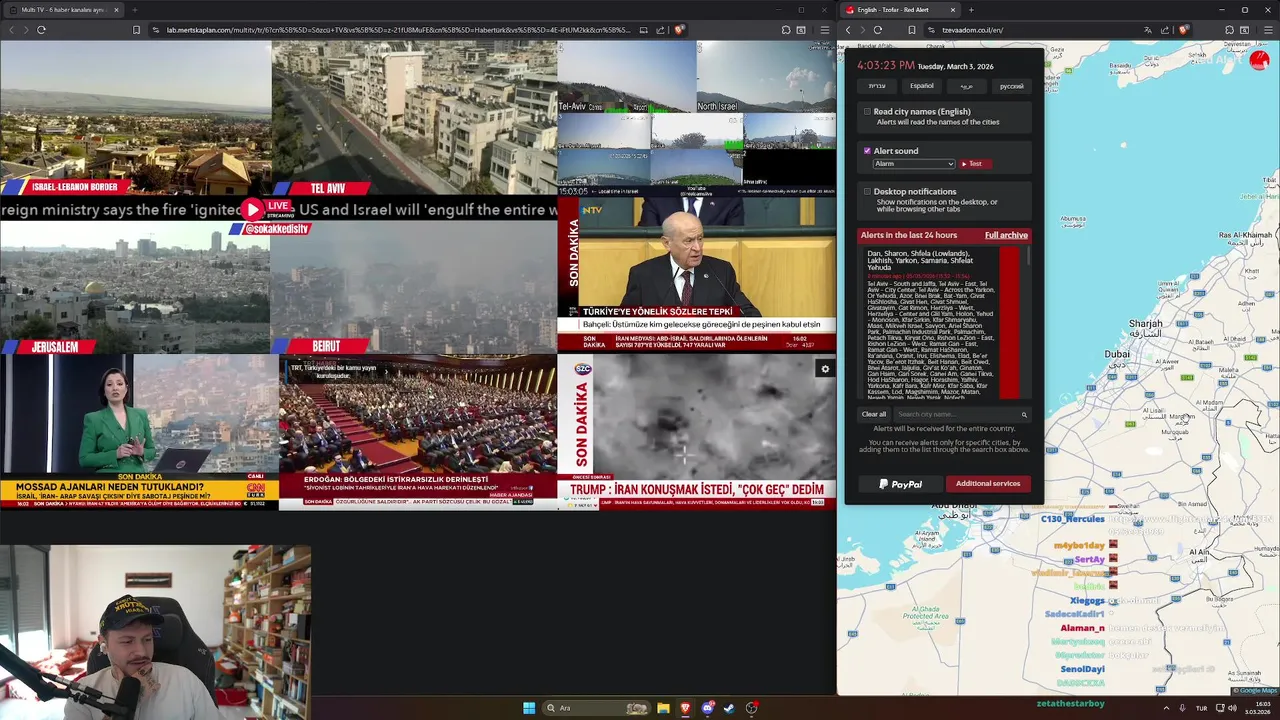This screenshot has height=720, width=1280.
Task: Select the Beirut camera feed
Action: (x=414, y=289)
